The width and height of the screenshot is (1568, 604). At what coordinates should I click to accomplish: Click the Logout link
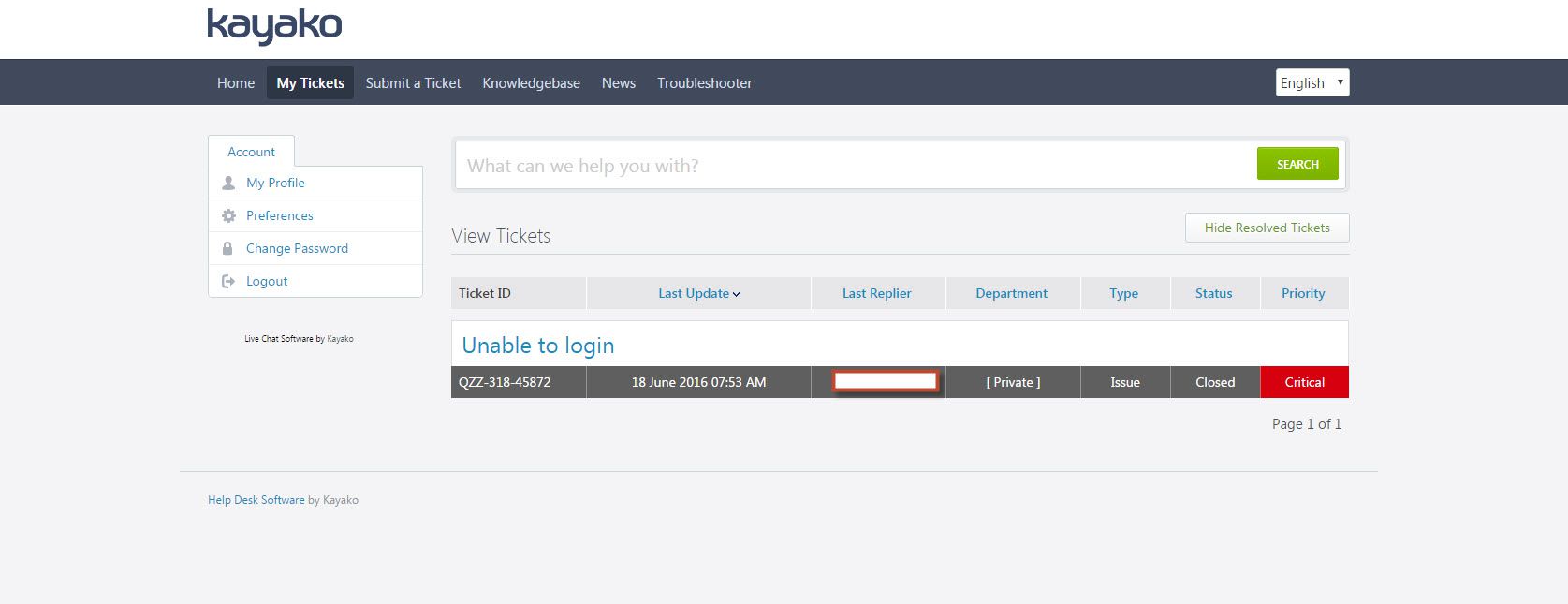pyautogui.click(x=267, y=281)
